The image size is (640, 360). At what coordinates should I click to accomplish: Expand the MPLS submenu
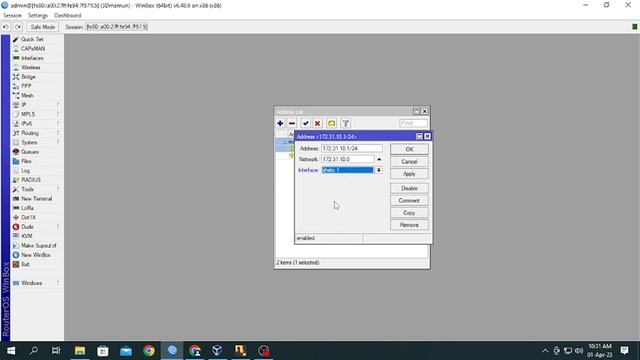[28, 114]
